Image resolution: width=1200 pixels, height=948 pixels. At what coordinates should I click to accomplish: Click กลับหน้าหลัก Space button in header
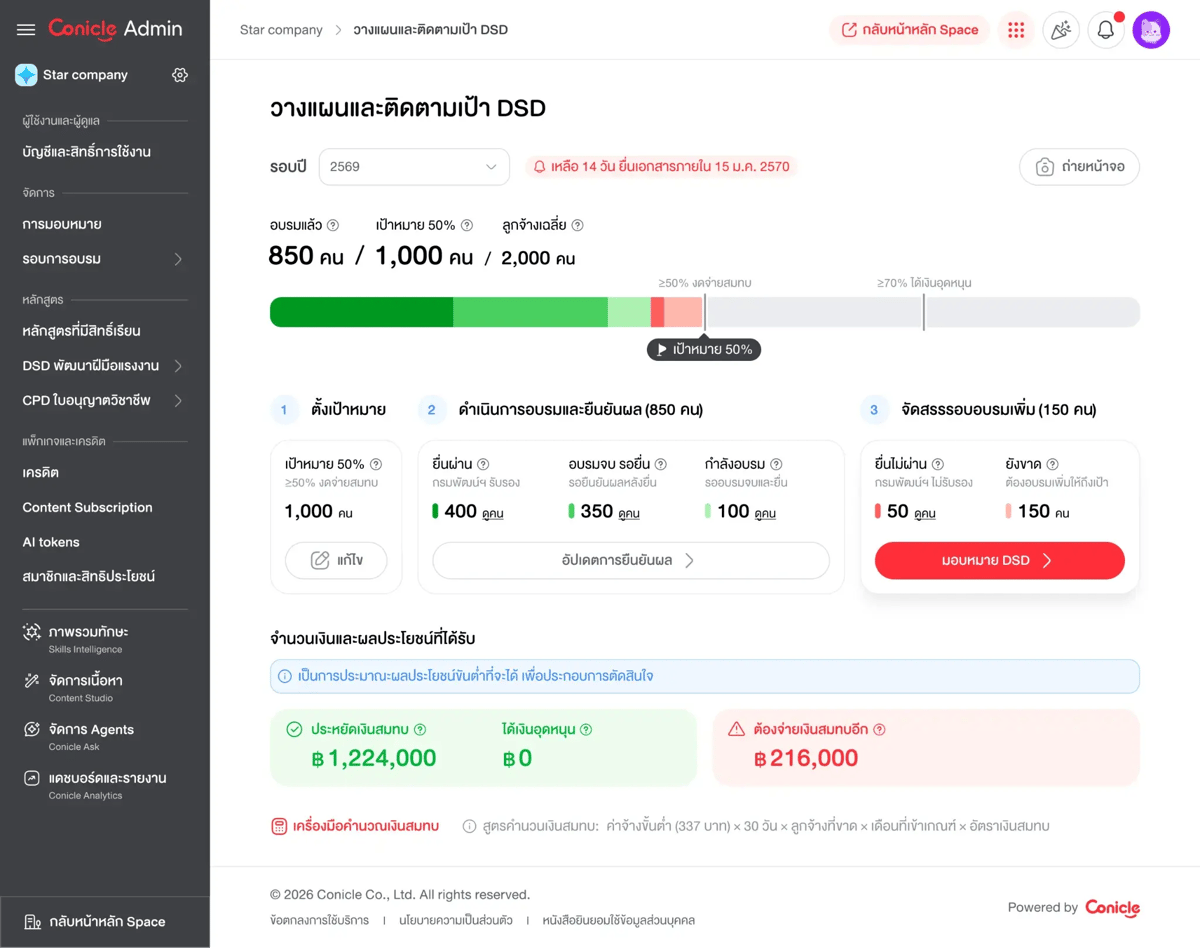coord(909,30)
